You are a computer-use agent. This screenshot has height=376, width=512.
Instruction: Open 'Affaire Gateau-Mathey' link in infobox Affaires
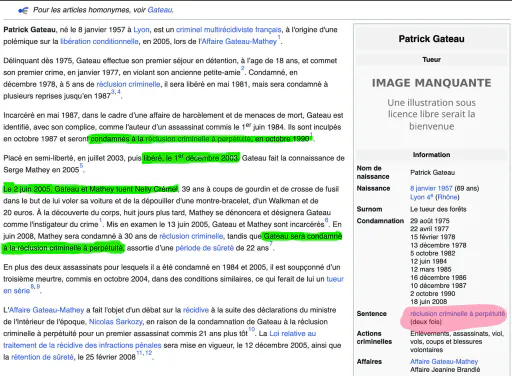coord(444,362)
